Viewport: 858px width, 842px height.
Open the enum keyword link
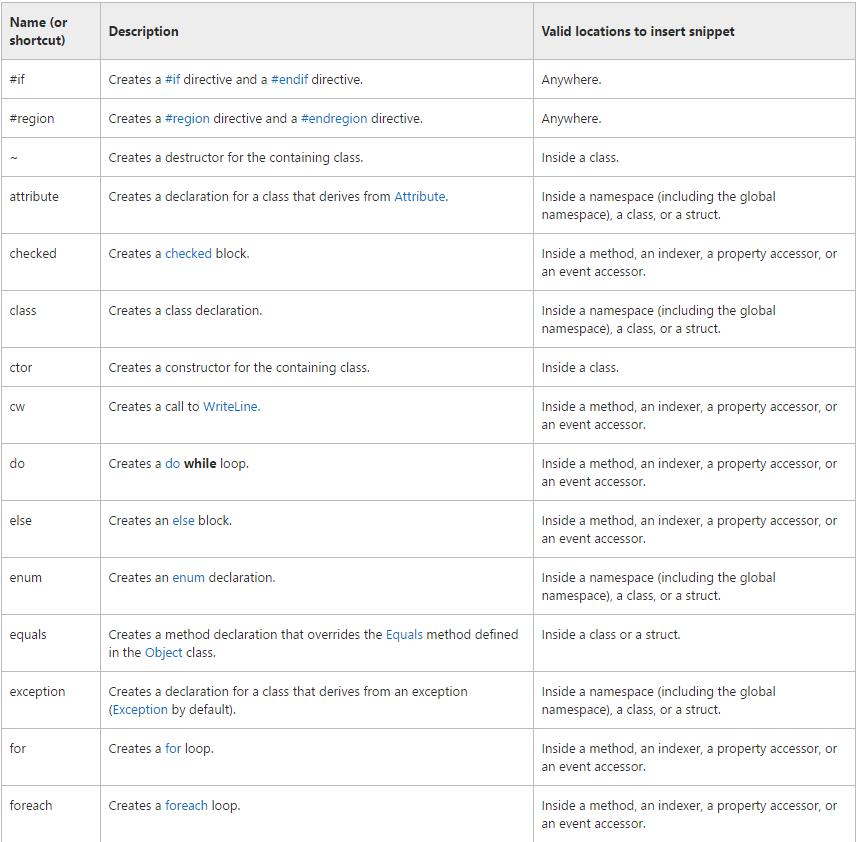[188, 577]
